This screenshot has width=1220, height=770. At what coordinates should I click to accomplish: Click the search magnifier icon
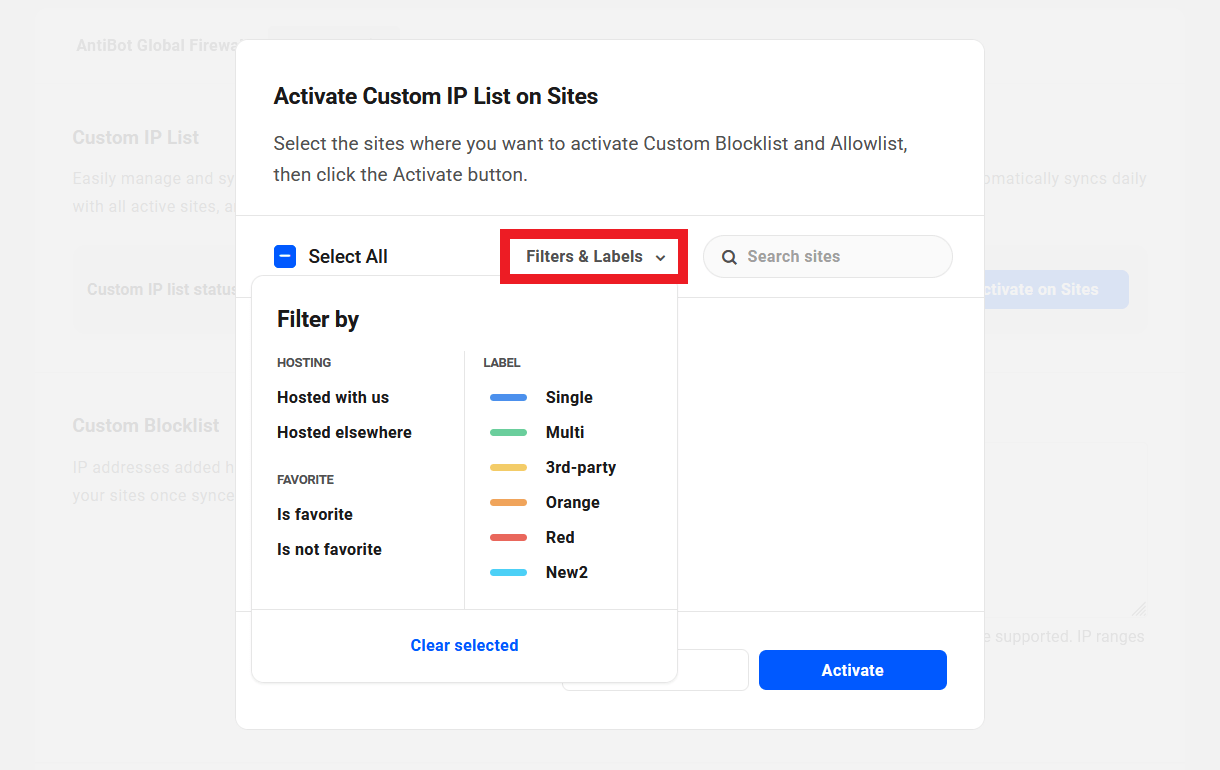tap(730, 257)
